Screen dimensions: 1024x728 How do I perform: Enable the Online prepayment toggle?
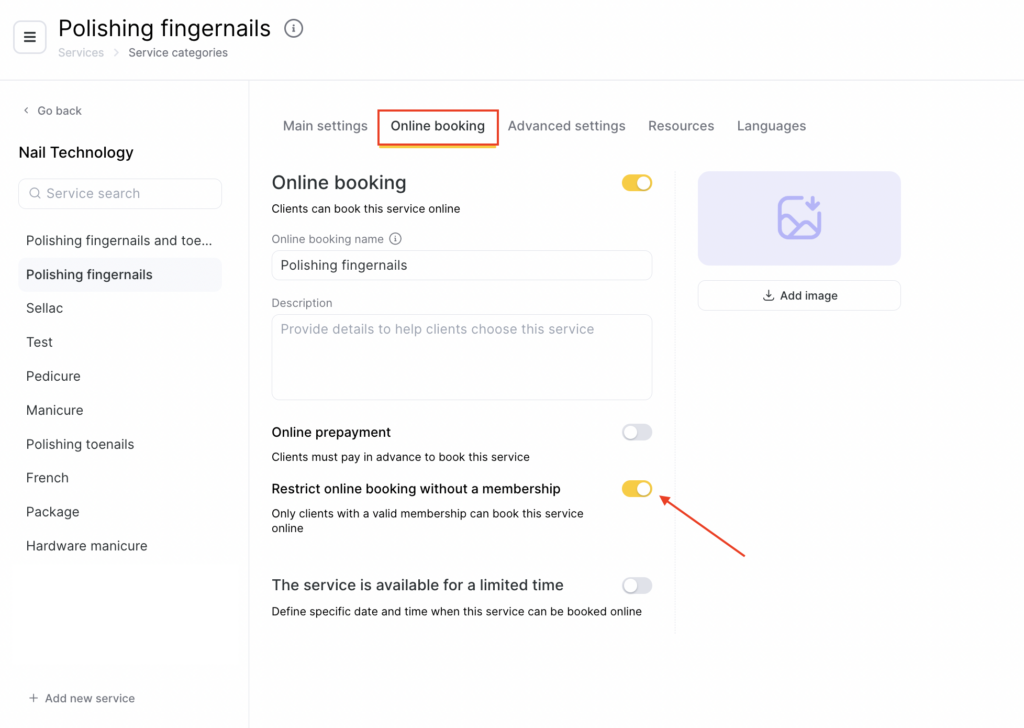tap(636, 432)
